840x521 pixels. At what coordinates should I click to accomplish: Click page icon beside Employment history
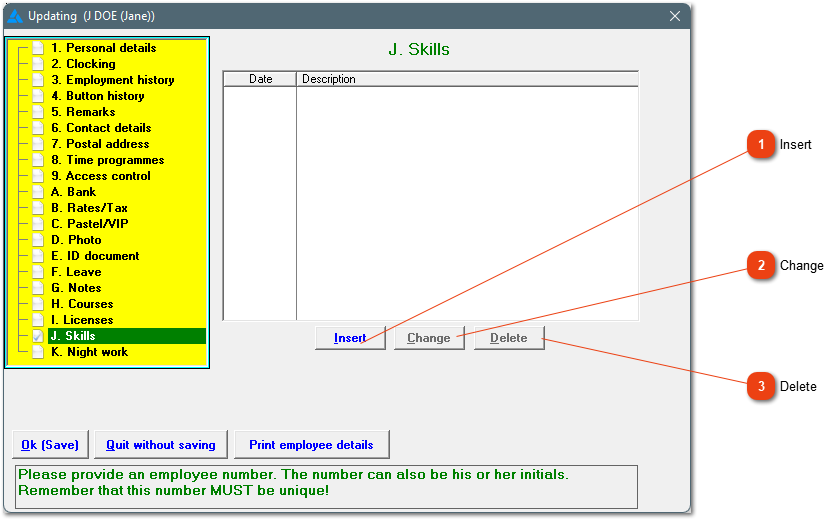[x=38, y=80]
